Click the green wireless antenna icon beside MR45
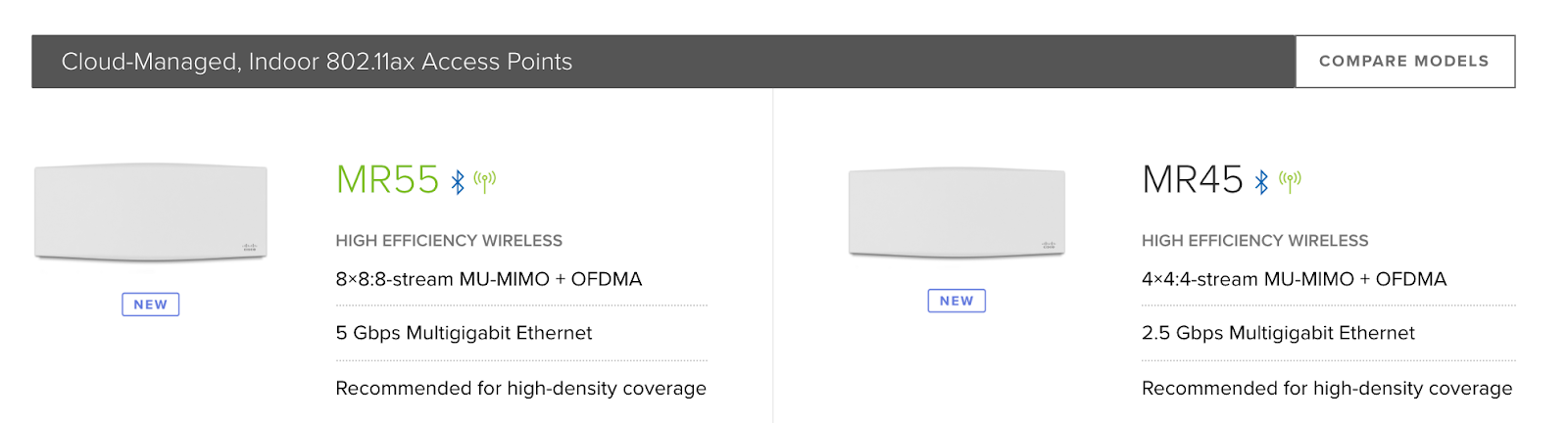 [1290, 181]
